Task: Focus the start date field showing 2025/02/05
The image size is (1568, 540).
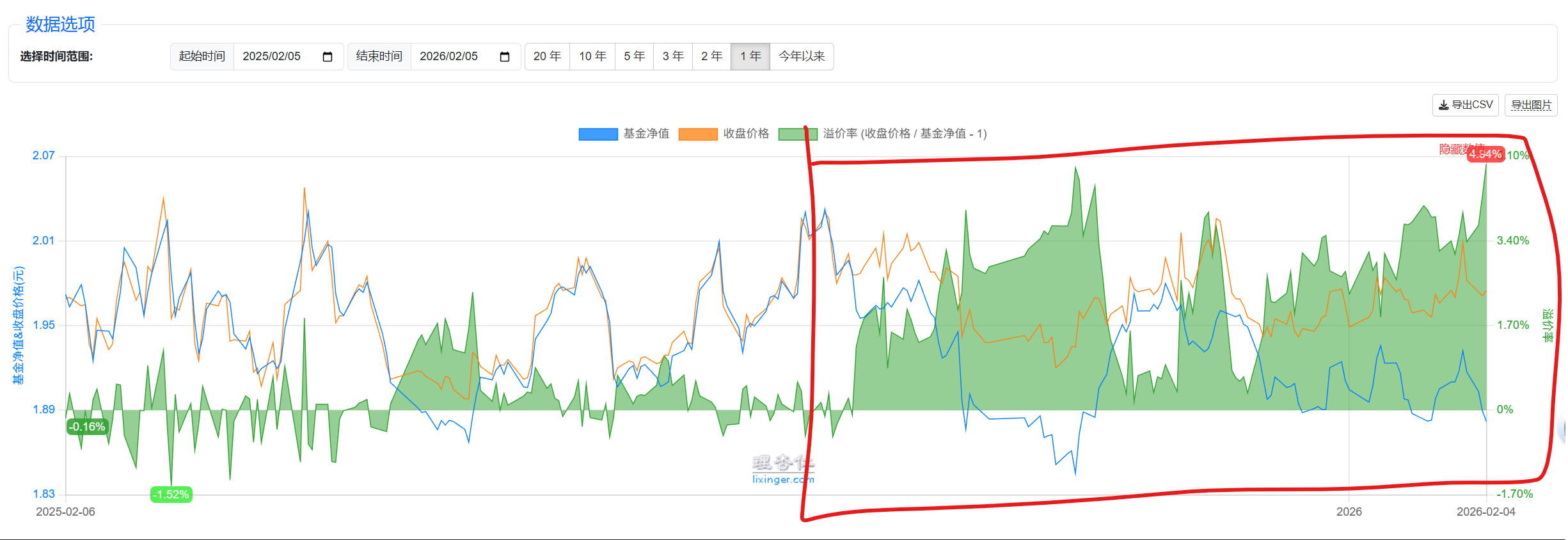Action: [x=289, y=56]
